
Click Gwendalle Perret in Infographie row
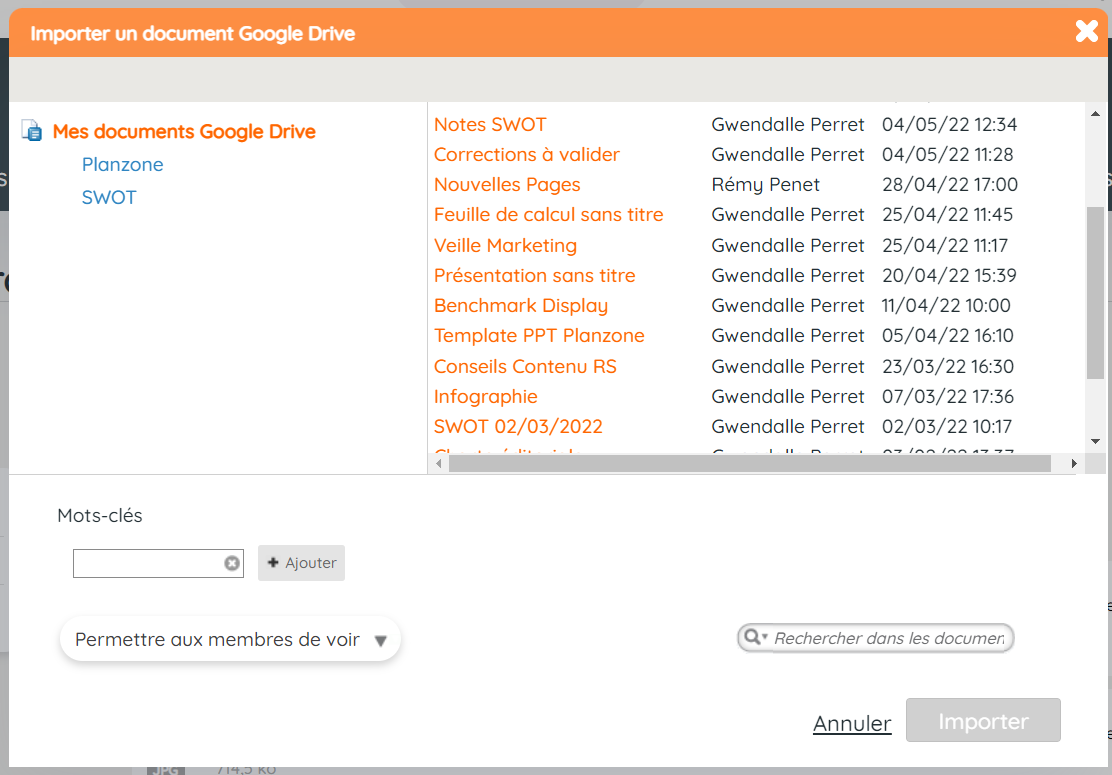(x=788, y=396)
